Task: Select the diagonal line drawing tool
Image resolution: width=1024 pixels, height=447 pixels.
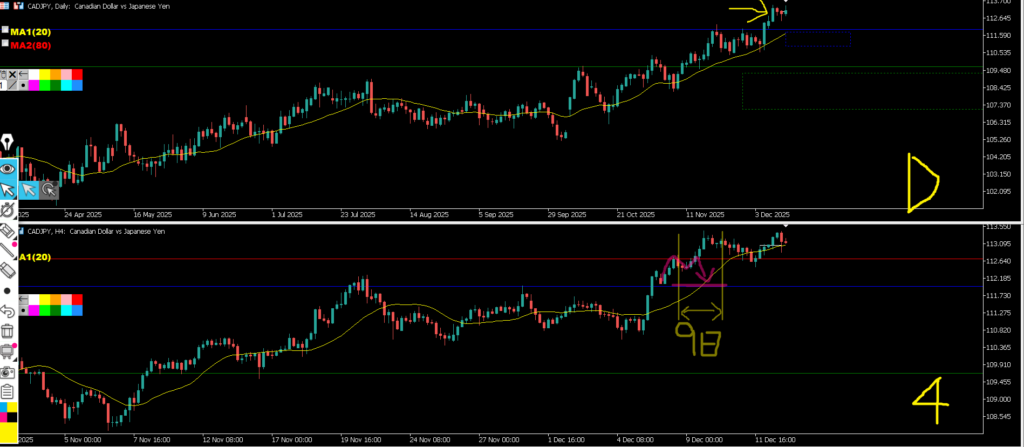Action: click(x=7, y=250)
